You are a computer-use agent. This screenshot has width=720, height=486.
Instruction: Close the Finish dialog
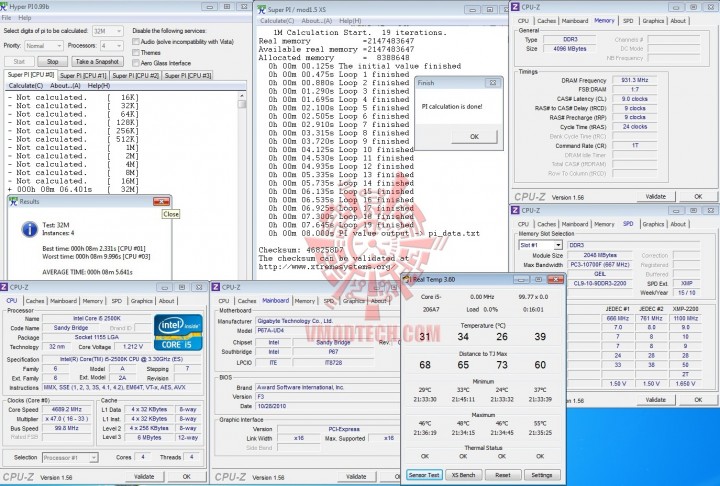(493, 83)
